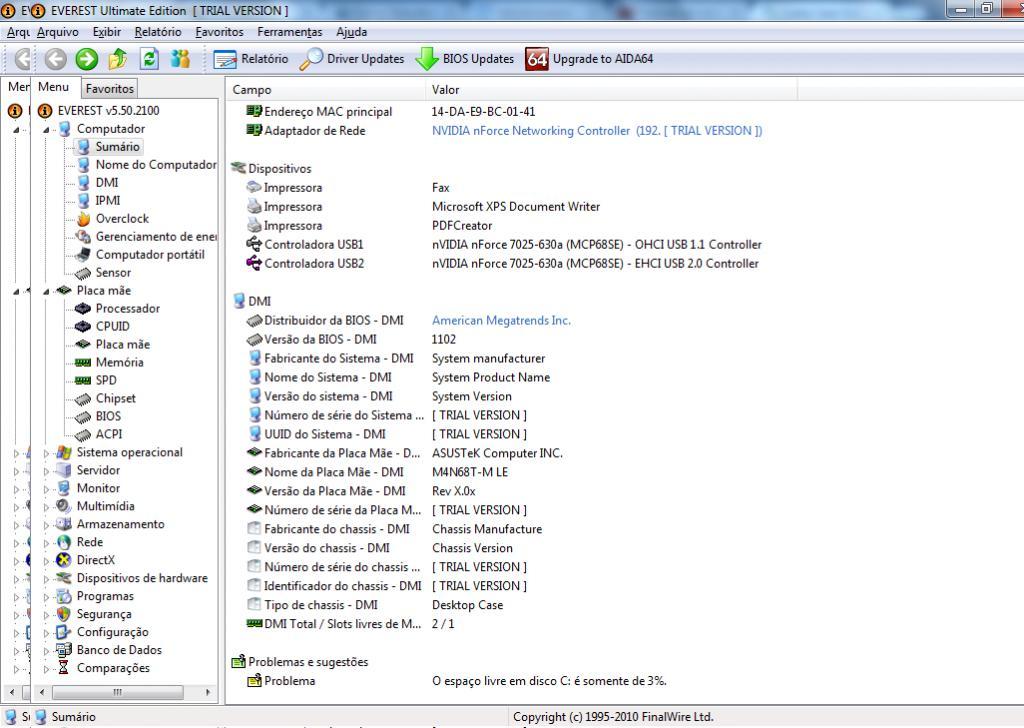
Task: Collapse the Placa mãe tree node
Action: tap(46, 292)
